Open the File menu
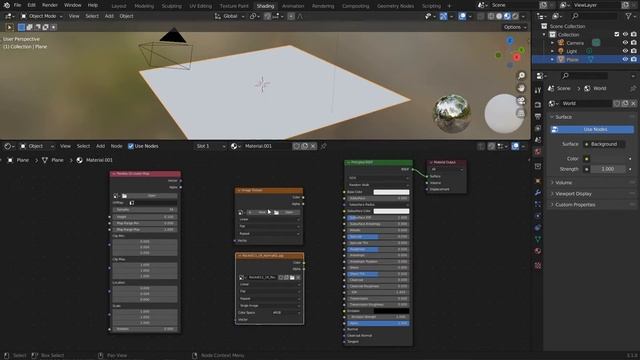Image resolution: width=640 pixels, height=360 pixels. point(17,5)
